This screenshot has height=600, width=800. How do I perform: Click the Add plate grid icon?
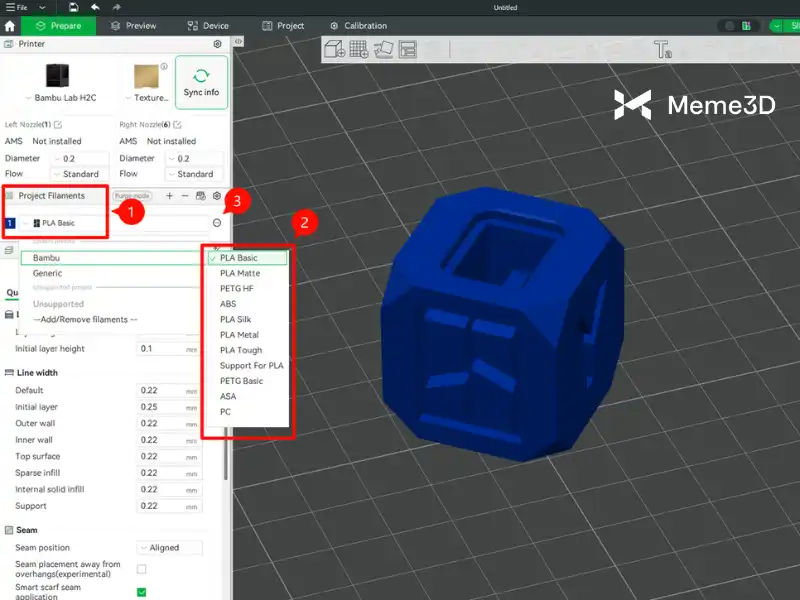[359, 49]
